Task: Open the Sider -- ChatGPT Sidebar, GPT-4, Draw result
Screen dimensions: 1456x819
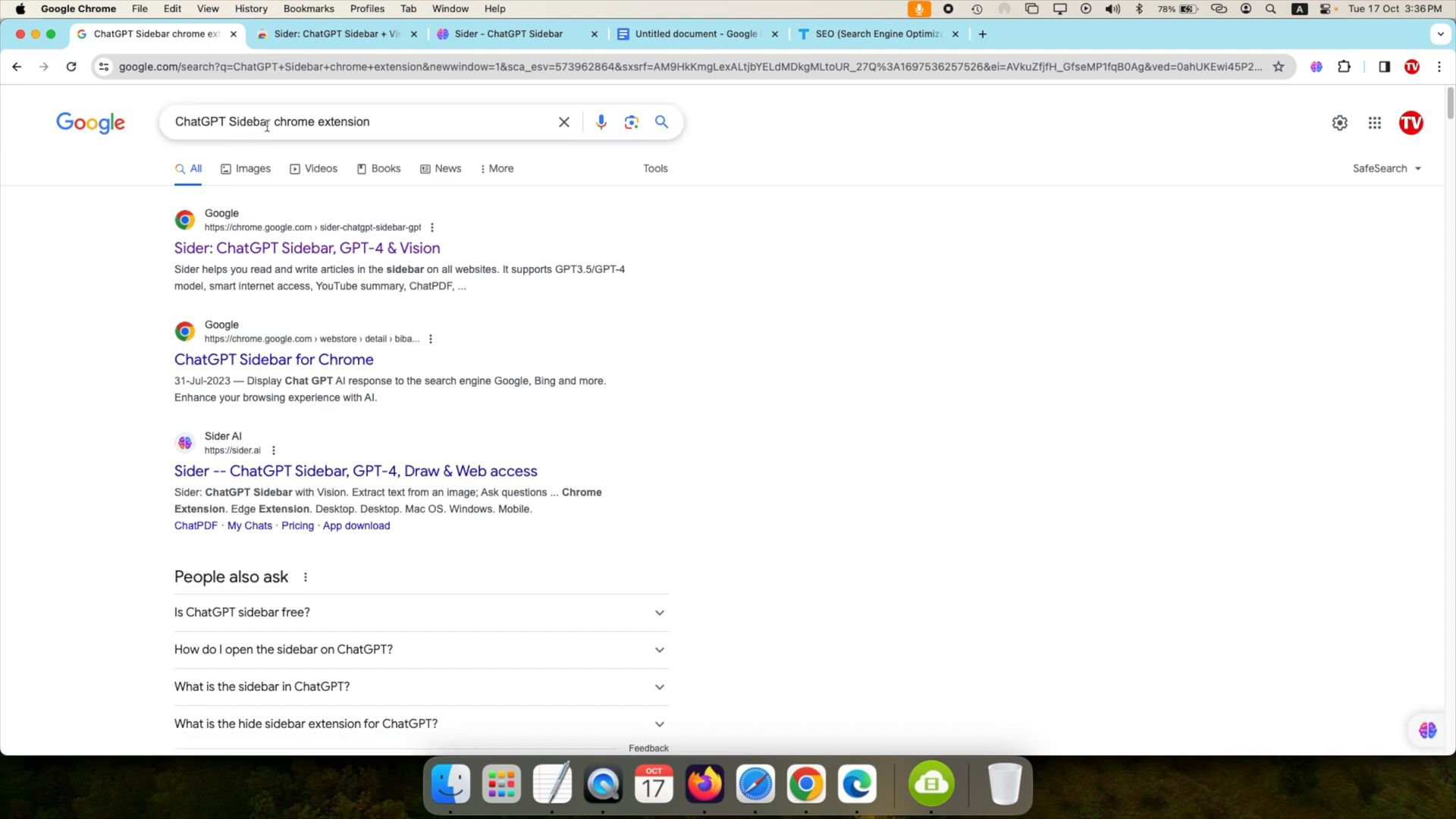Action: point(356,471)
